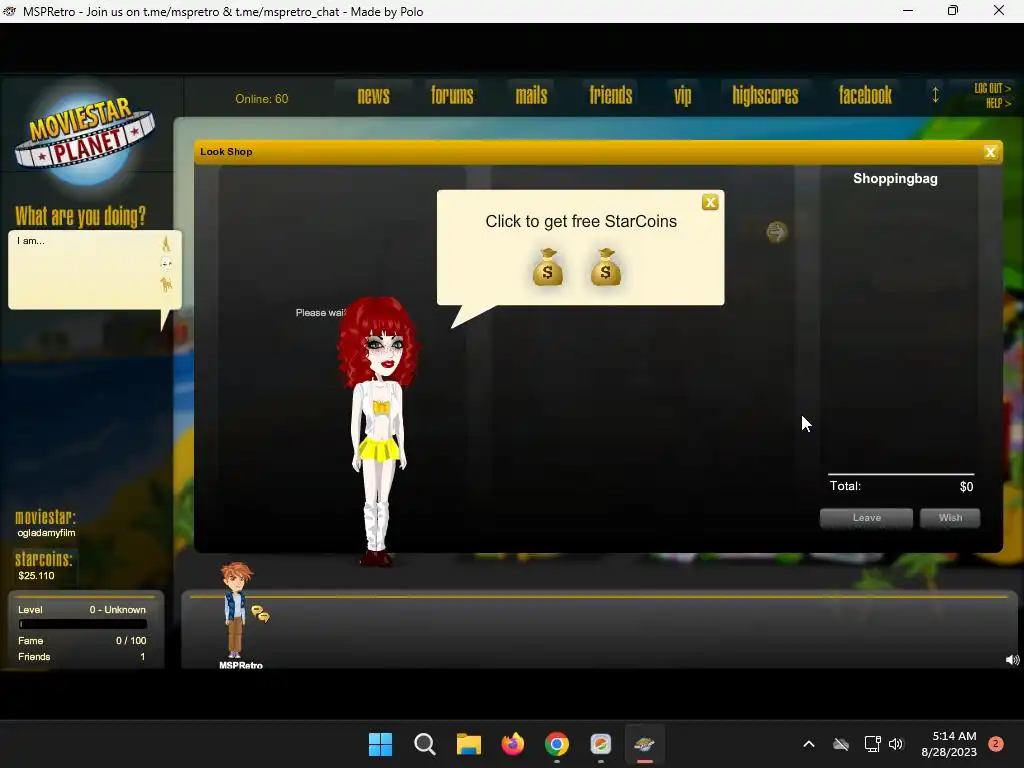
Task: Click the round arrow icon in Look Shop
Action: (x=776, y=232)
